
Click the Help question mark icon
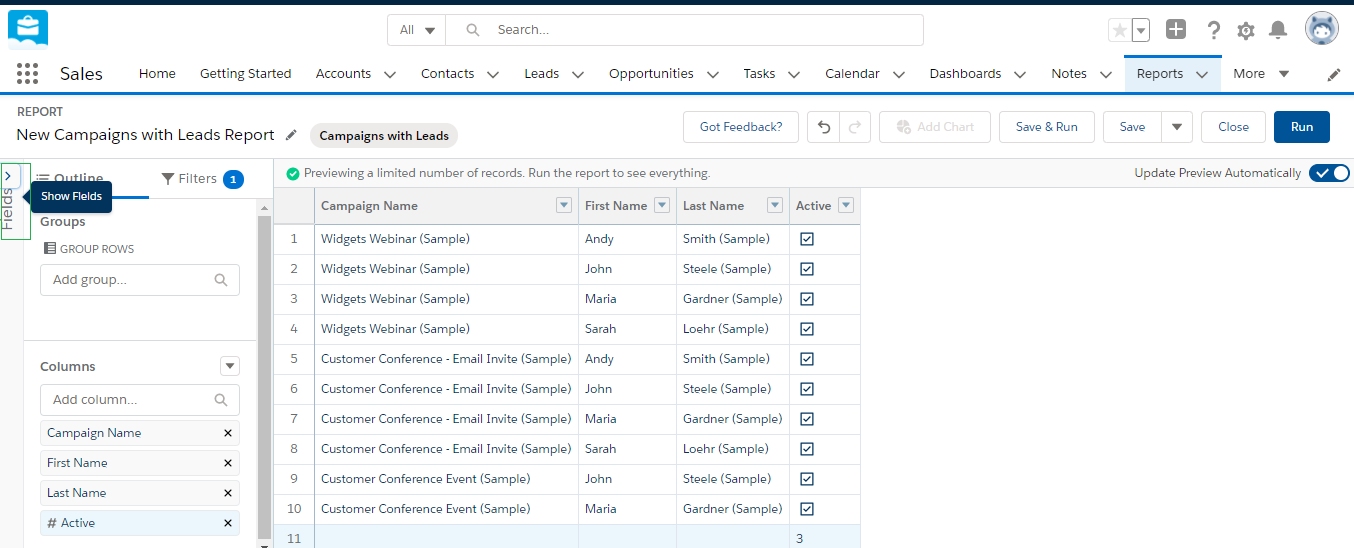1213,30
